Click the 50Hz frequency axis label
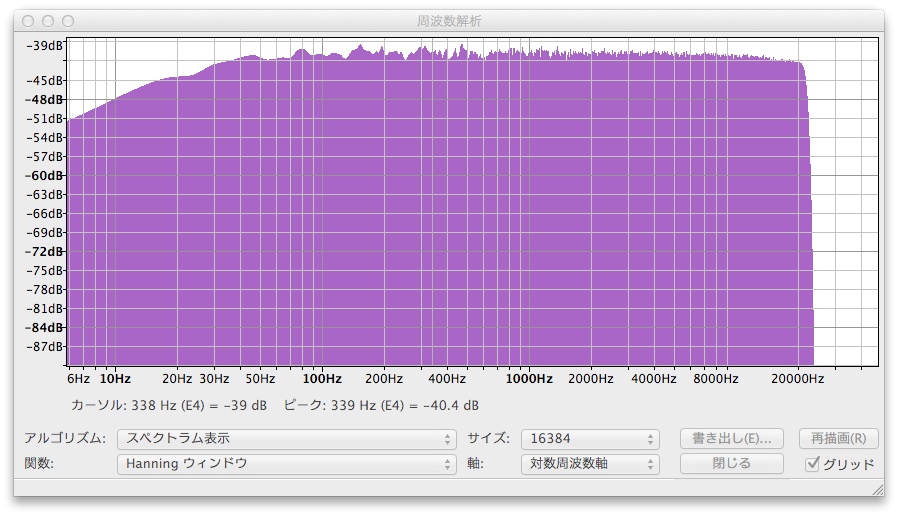This screenshot has height=516, width=898. click(260, 379)
